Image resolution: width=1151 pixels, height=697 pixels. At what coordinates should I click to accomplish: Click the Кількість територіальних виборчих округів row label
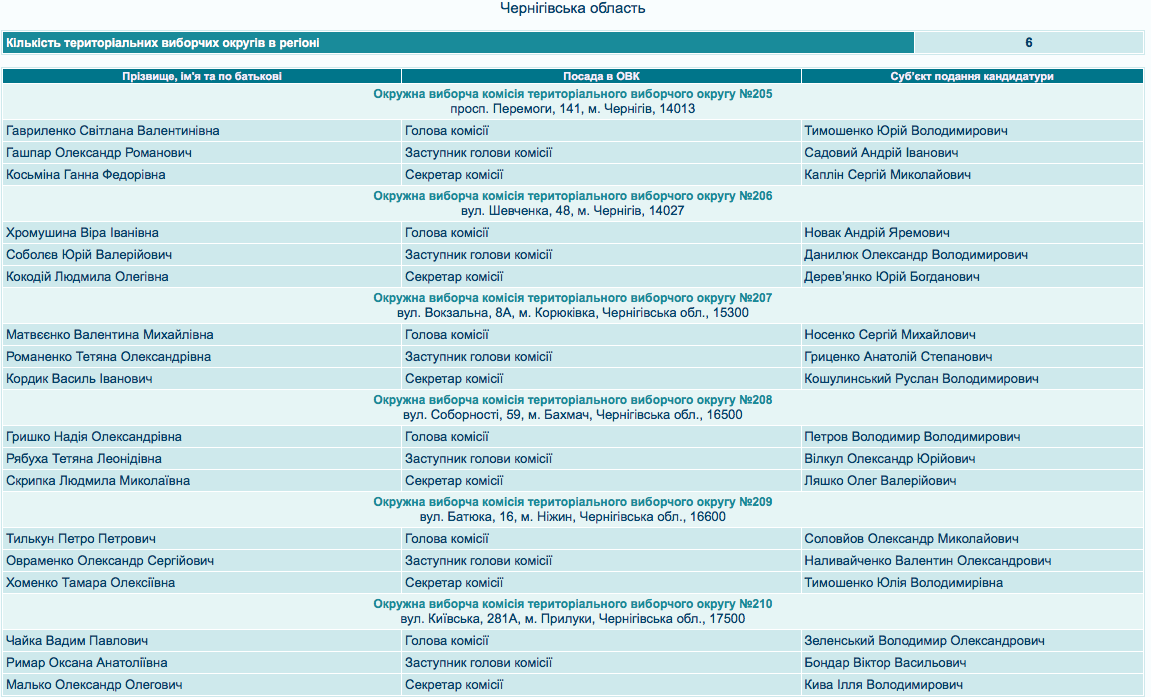[x=163, y=43]
